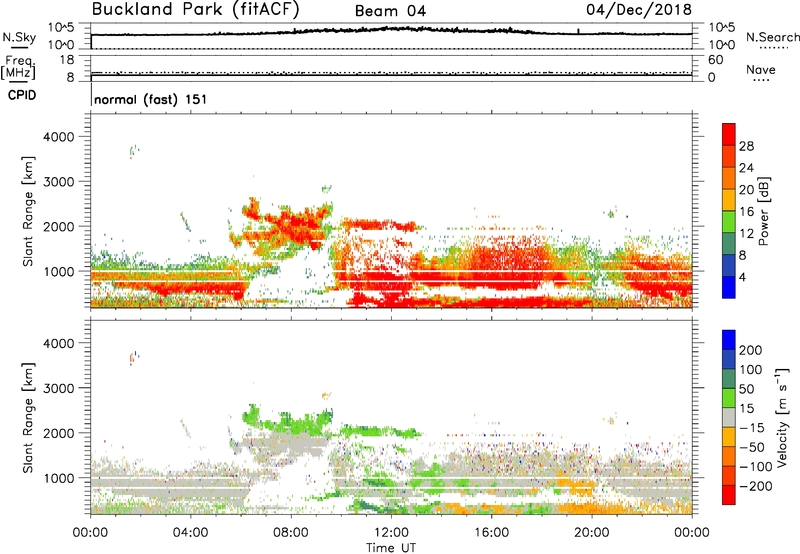
Task: Click the "−200" label on Velocity colorbar
Action: click(x=755, y=487)
